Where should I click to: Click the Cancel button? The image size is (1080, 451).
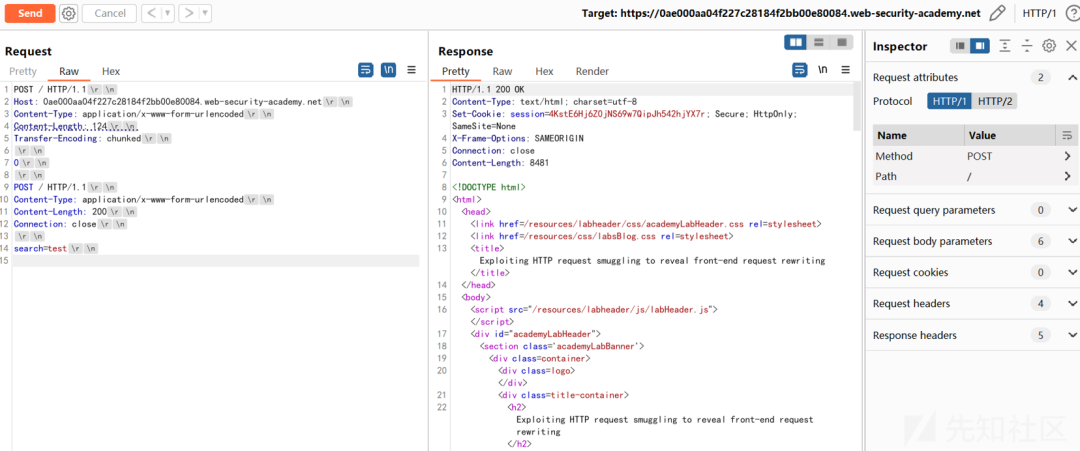[110, 13]
